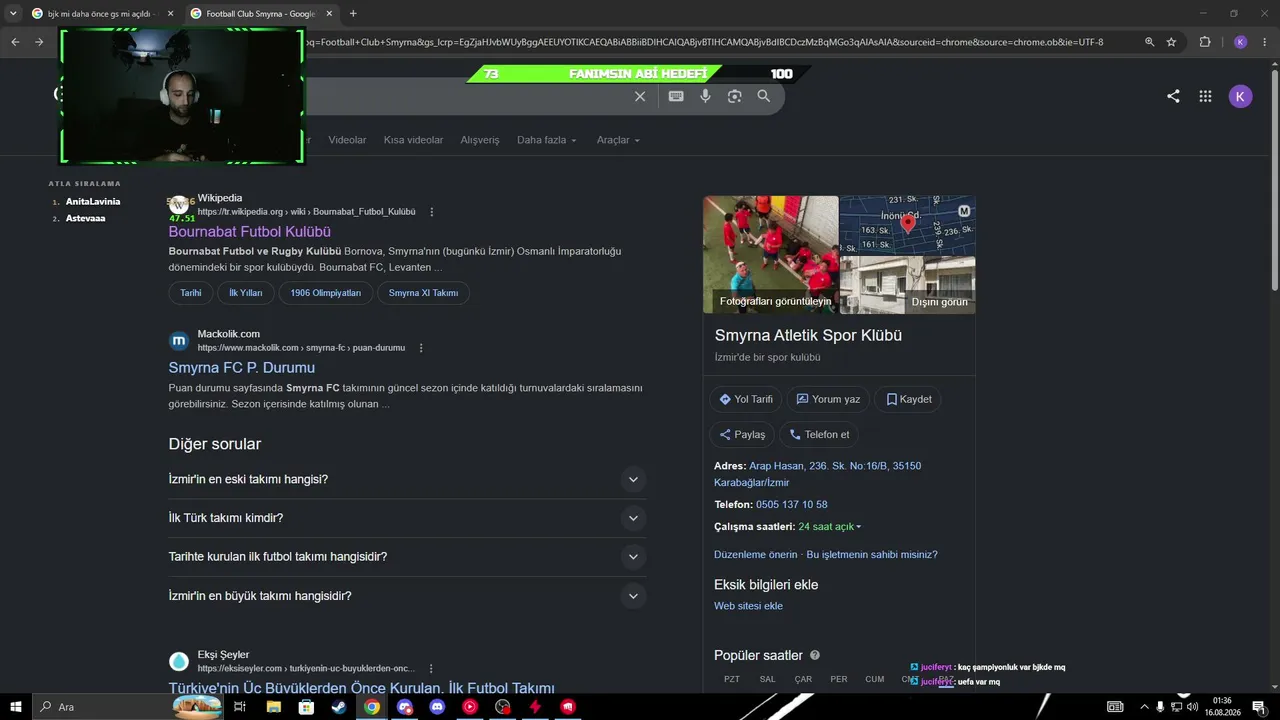Open the Google apps grid
This screenshot has height=720, width=1280.
click(x=1206, y=96)
